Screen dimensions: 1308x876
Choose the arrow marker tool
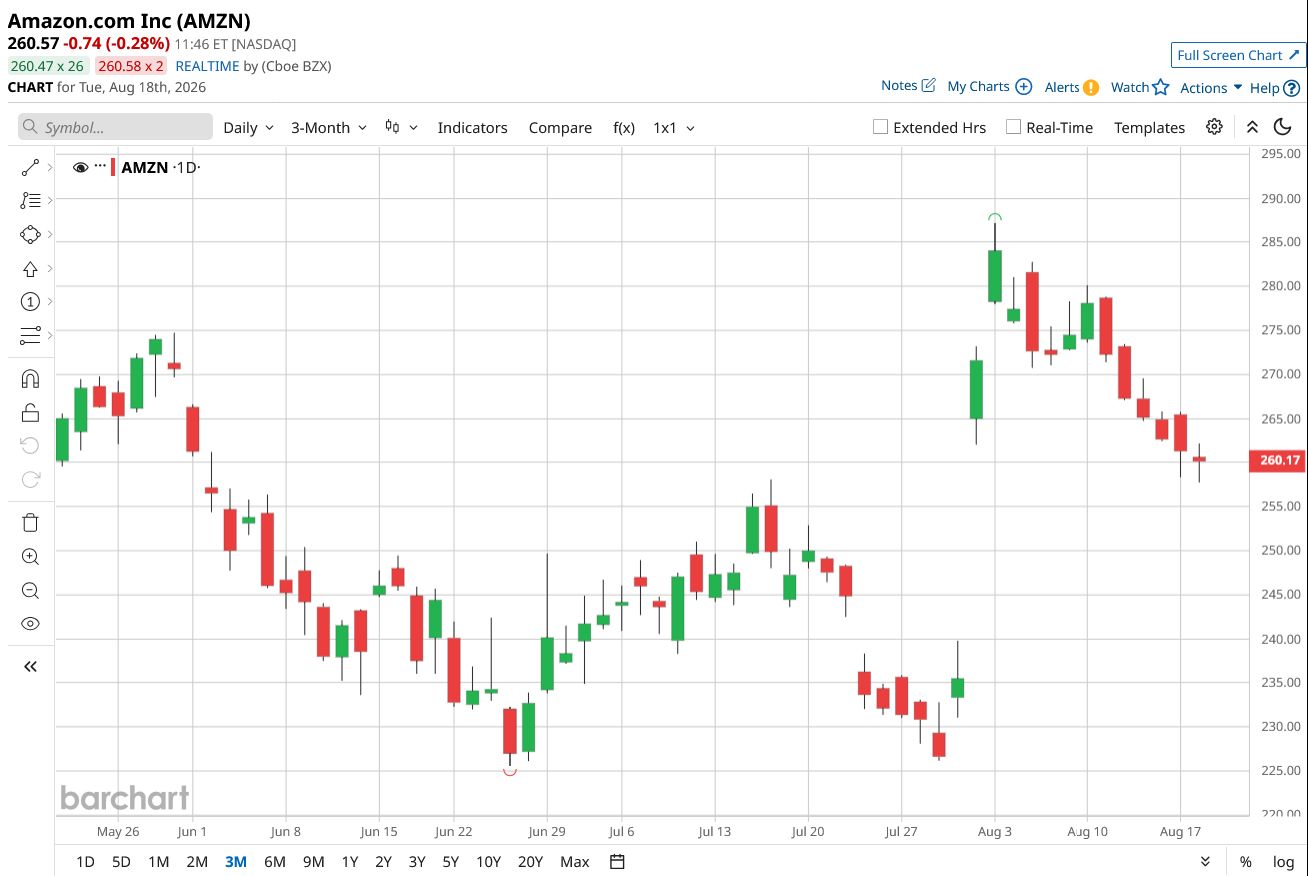coord(30,269)
